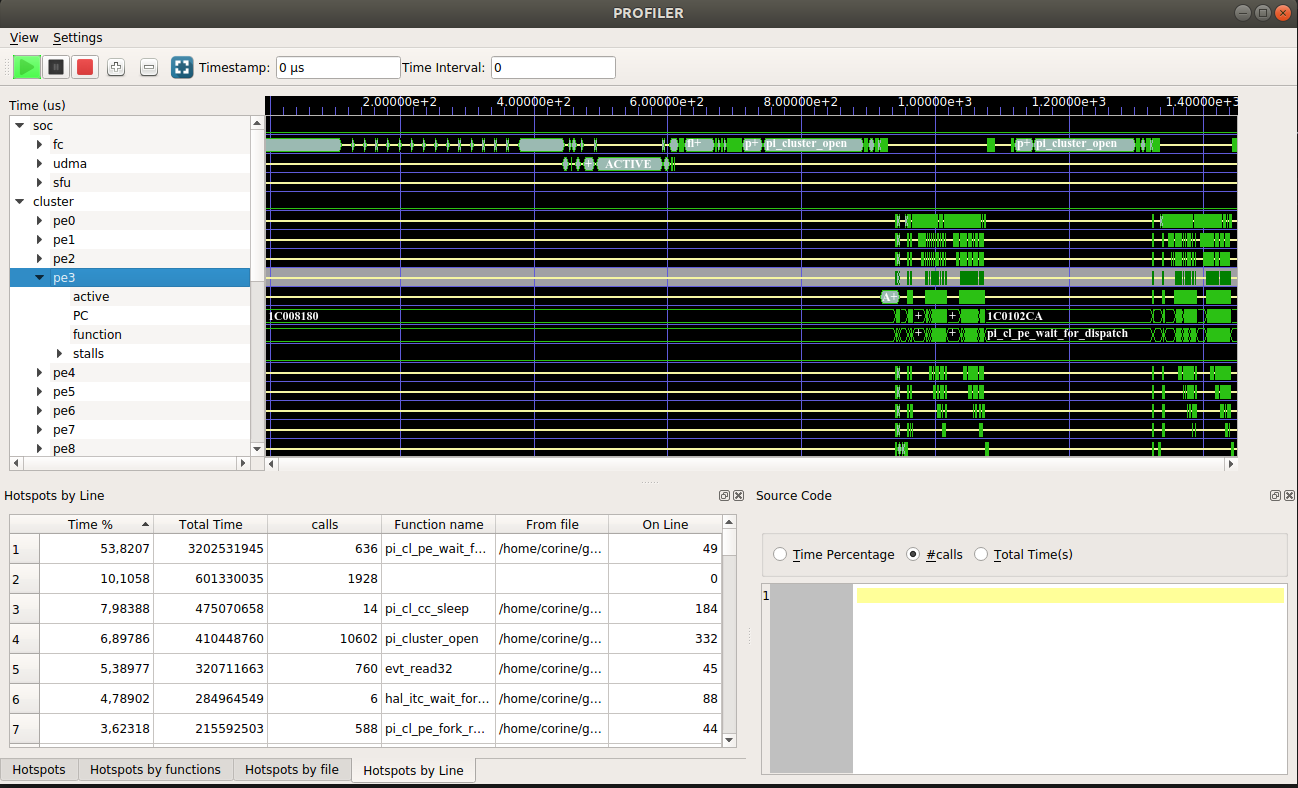
Task: Click hotspots table scroll down arrow
Action: [729, 740]
